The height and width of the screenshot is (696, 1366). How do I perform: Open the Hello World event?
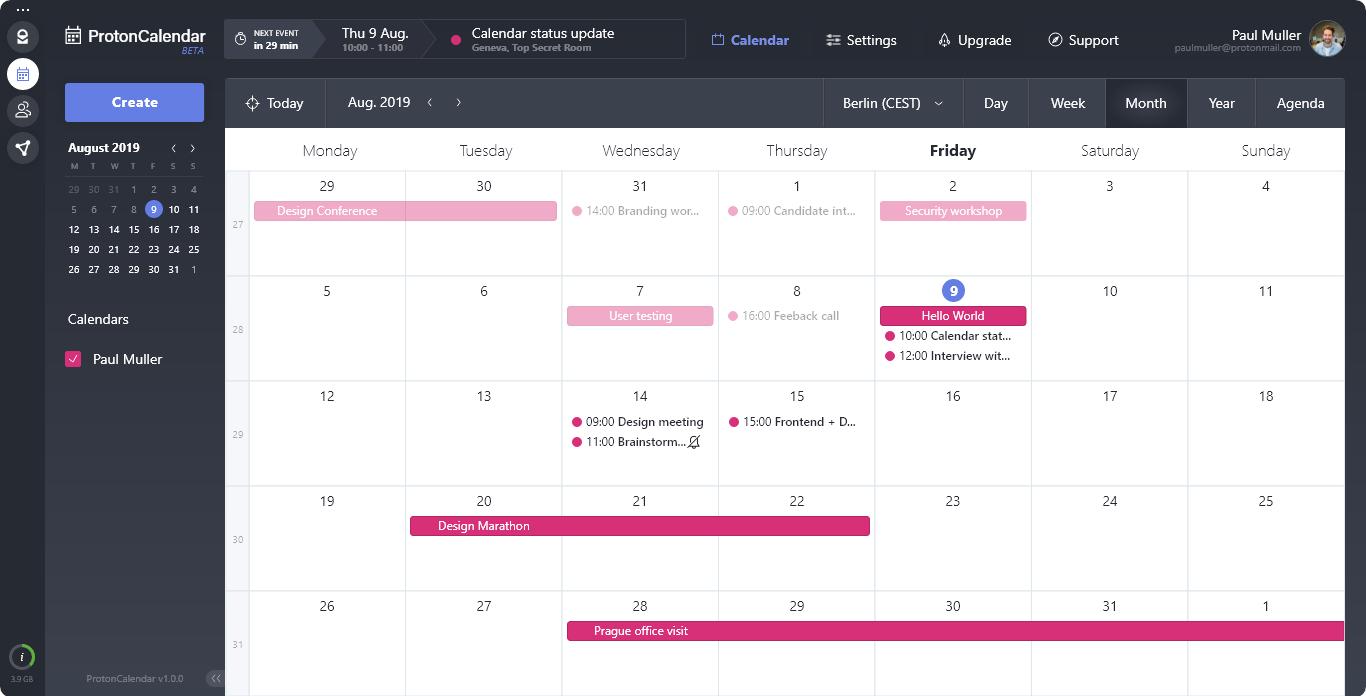[953, 316]
